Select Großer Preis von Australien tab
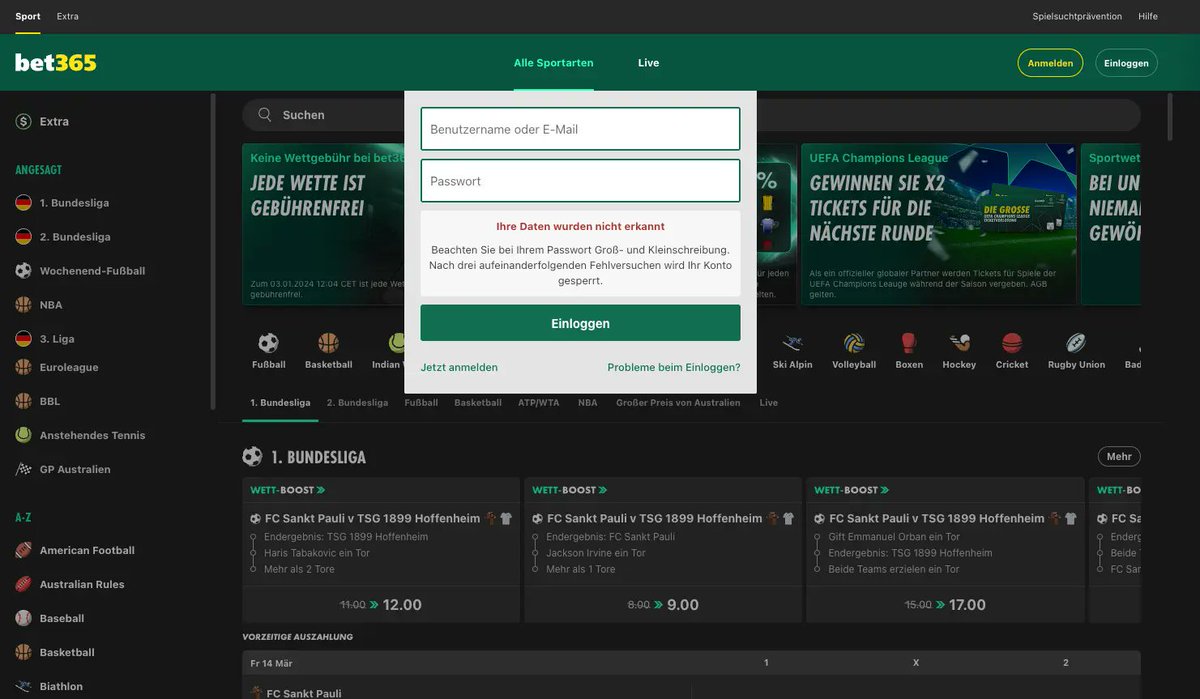 (x=678, y=403)
